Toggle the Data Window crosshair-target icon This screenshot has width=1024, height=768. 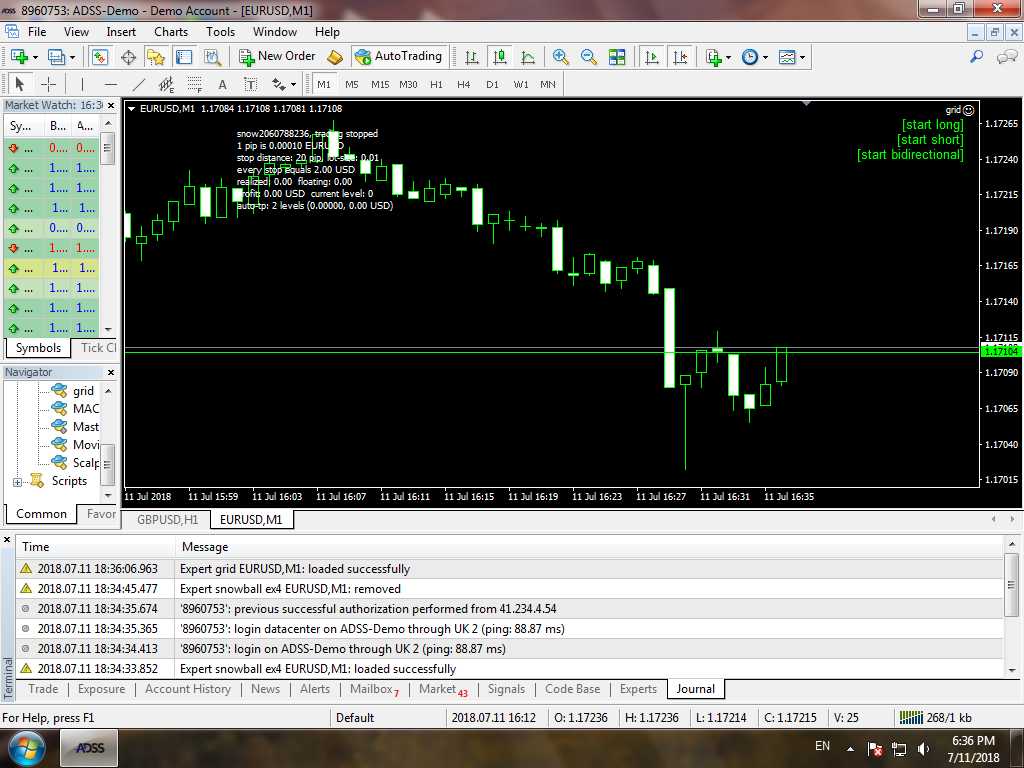coord(129,57)
